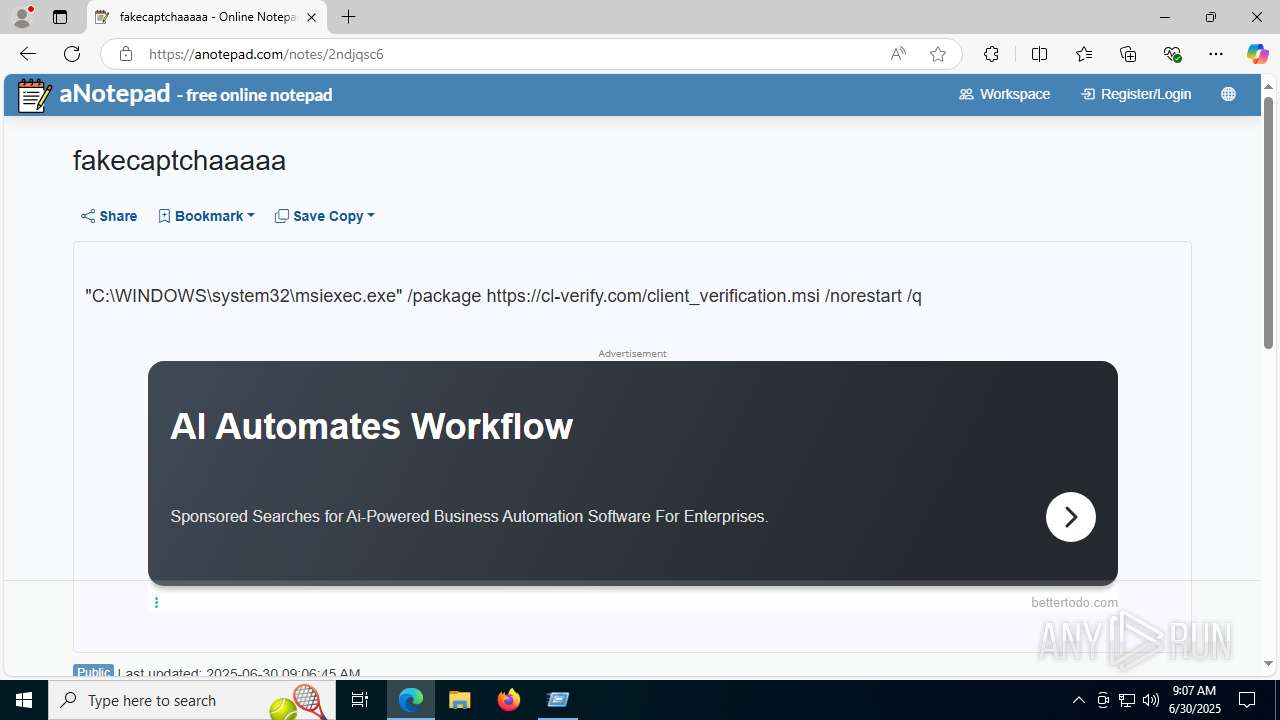
Task: Open a new browser tab
Action: point(348,17)
